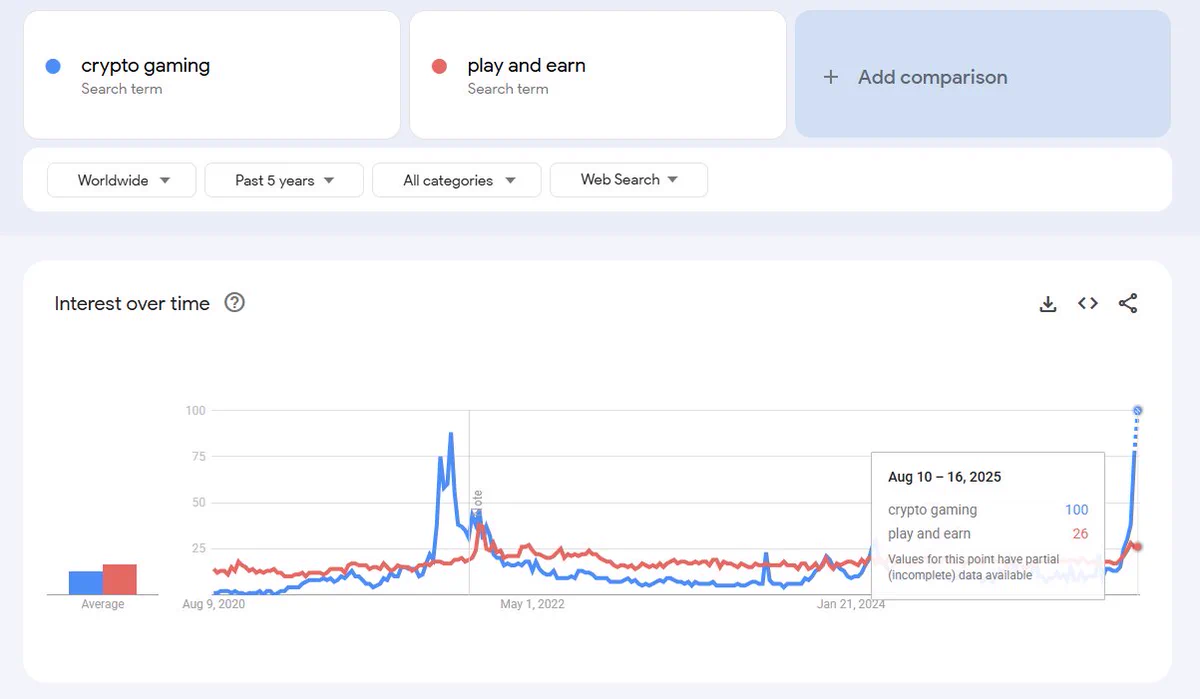Add comparison term
Viewport: 1200px width, 699px height.
[982, 74]
